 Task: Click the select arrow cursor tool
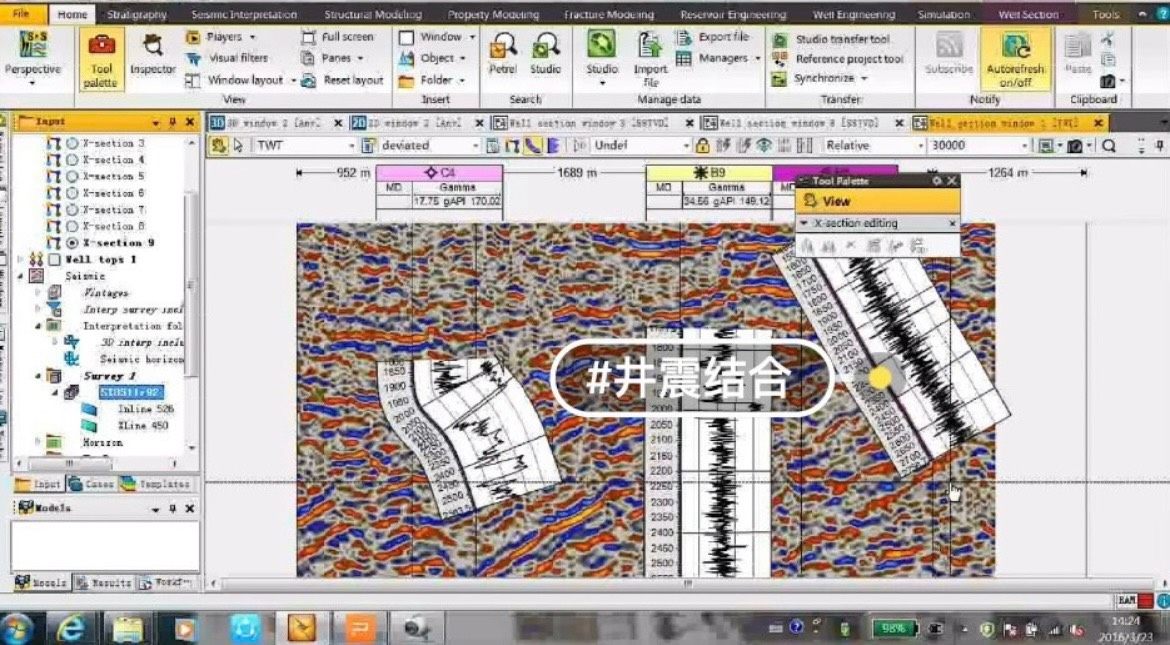(239, 146)
